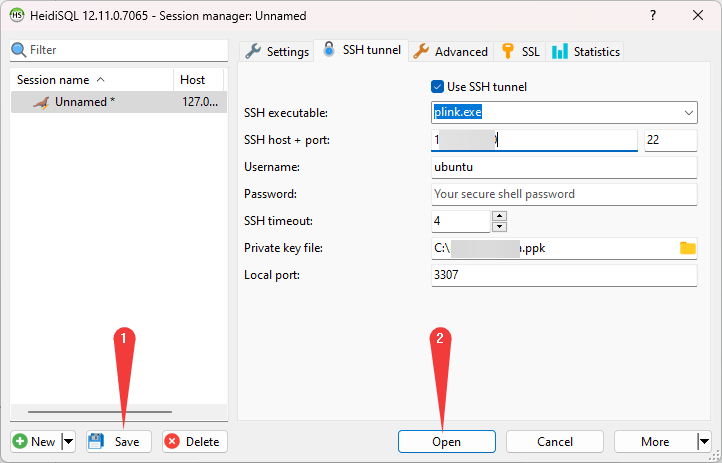
Task: Click the HeidiSQL logo in title bar
Action: [17, 16]
